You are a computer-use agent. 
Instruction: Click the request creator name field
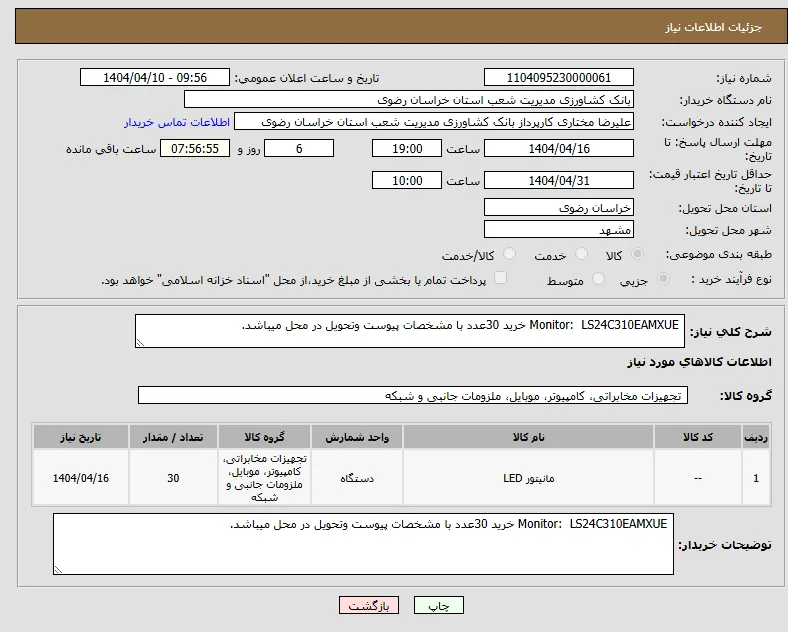pyautogui.click(x=434, y=122)
